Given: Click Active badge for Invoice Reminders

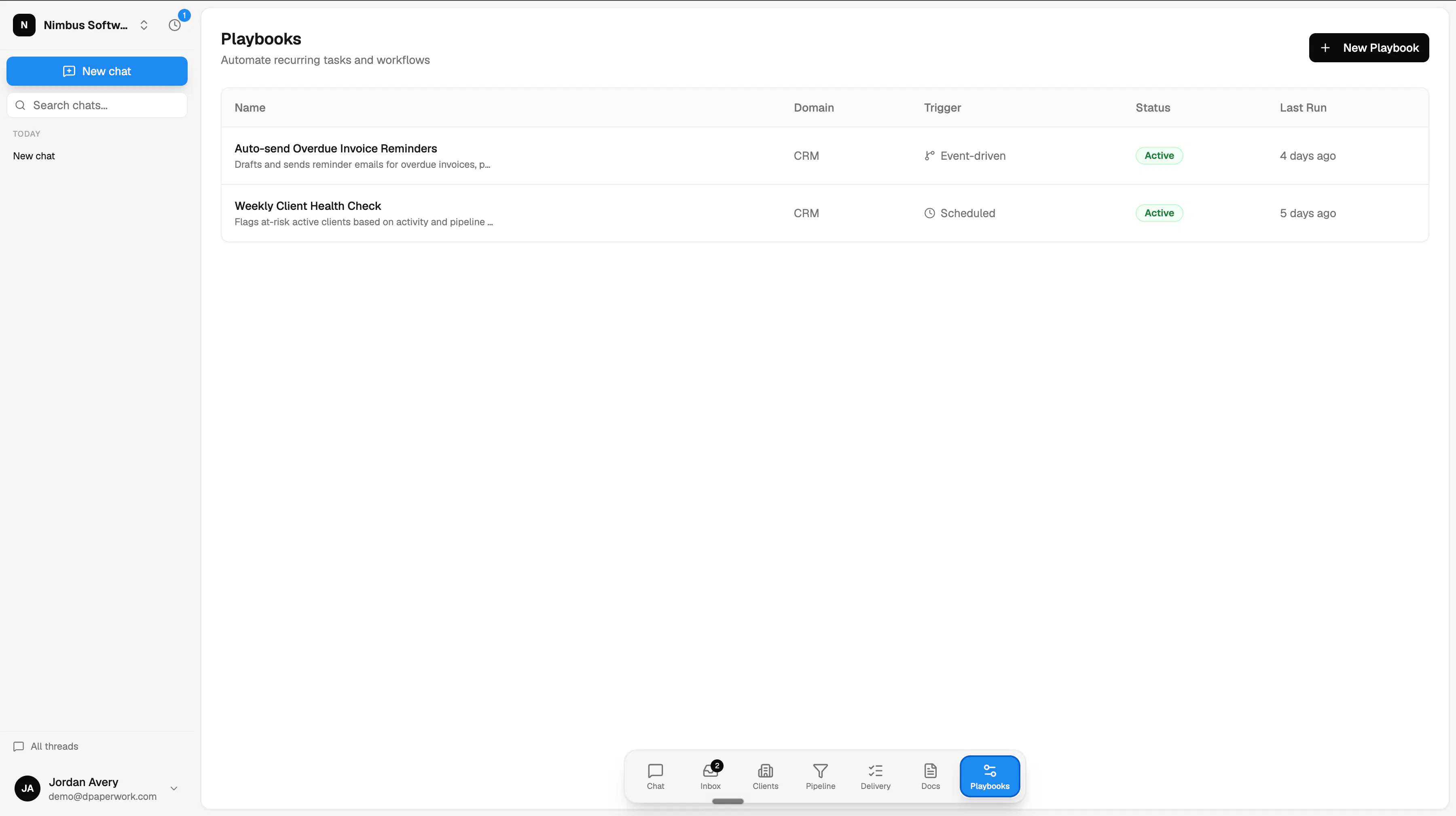Looking at the screenshot, I should [1159, 155].
